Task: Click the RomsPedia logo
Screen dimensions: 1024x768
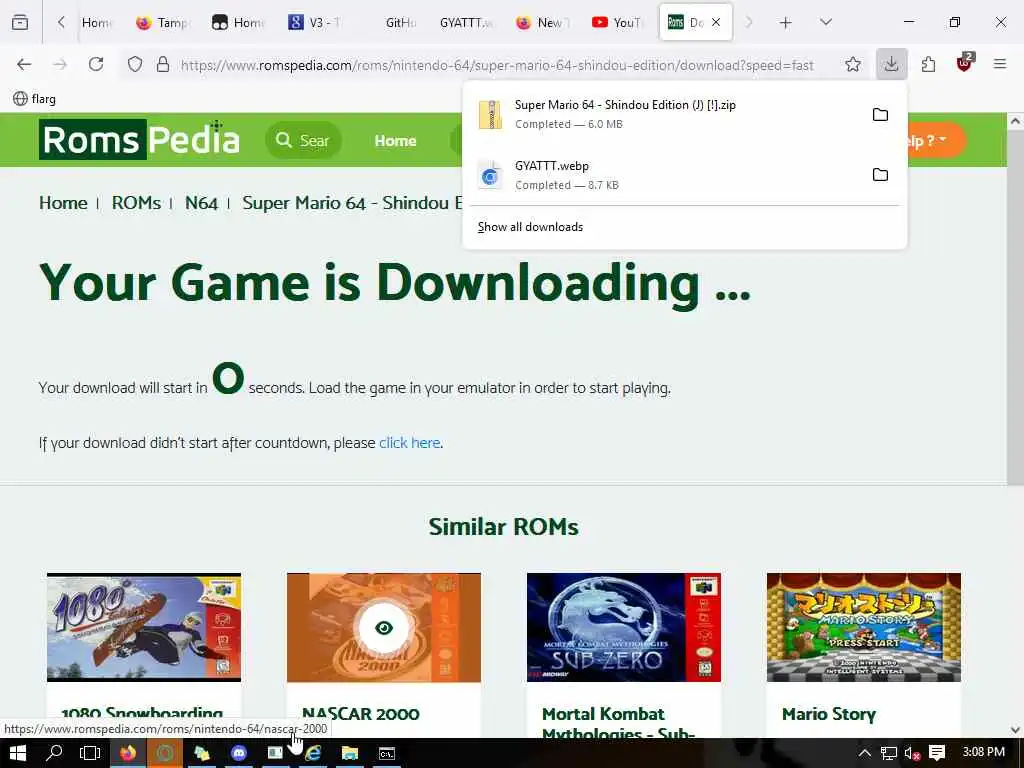Action: (x=139, y=139)
